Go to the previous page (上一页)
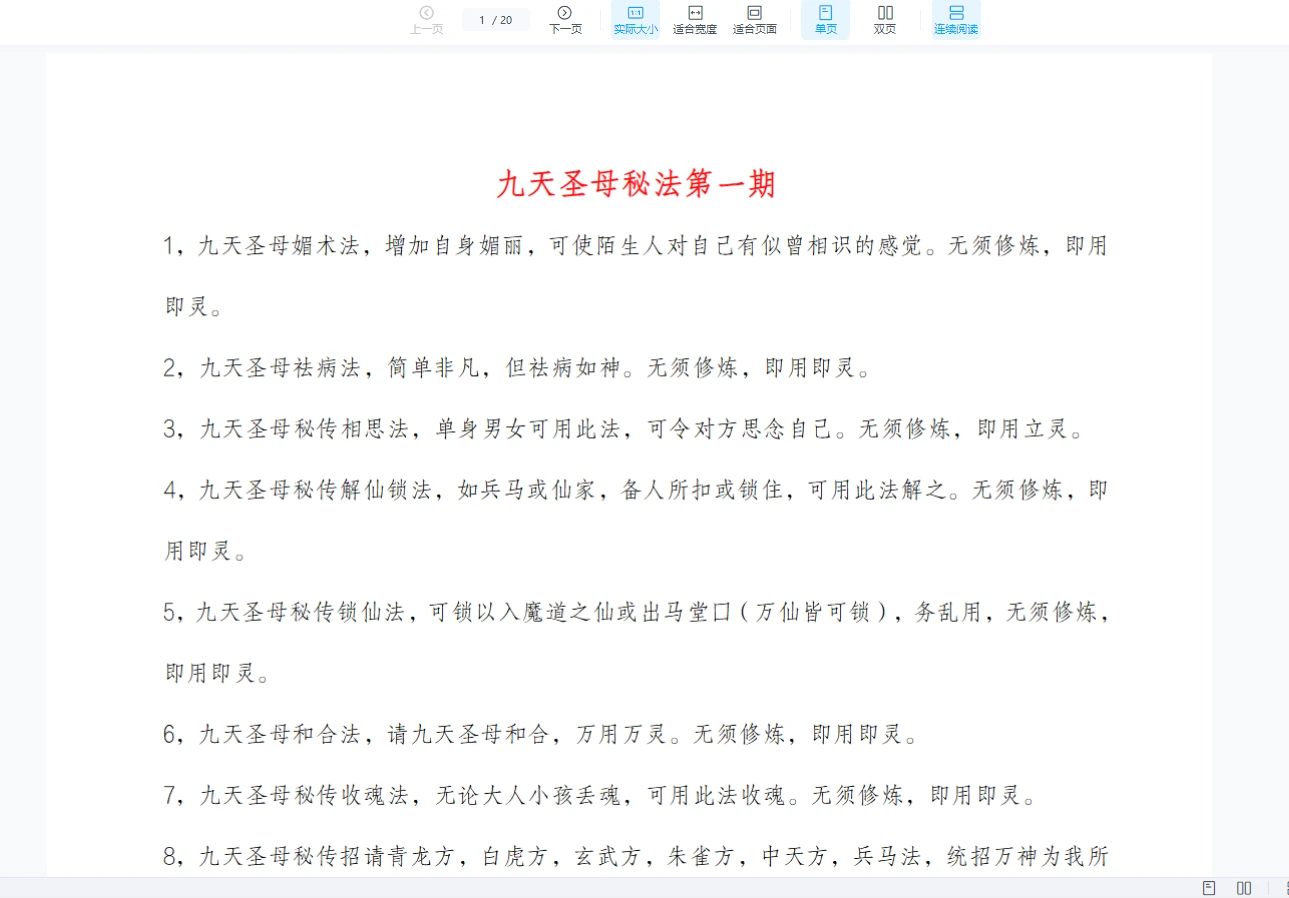Screen dimensions: 1289x898 (426, 19)
